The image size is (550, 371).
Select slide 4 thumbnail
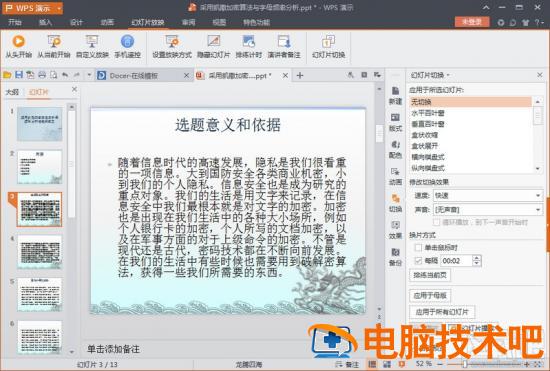coord(40,252)
